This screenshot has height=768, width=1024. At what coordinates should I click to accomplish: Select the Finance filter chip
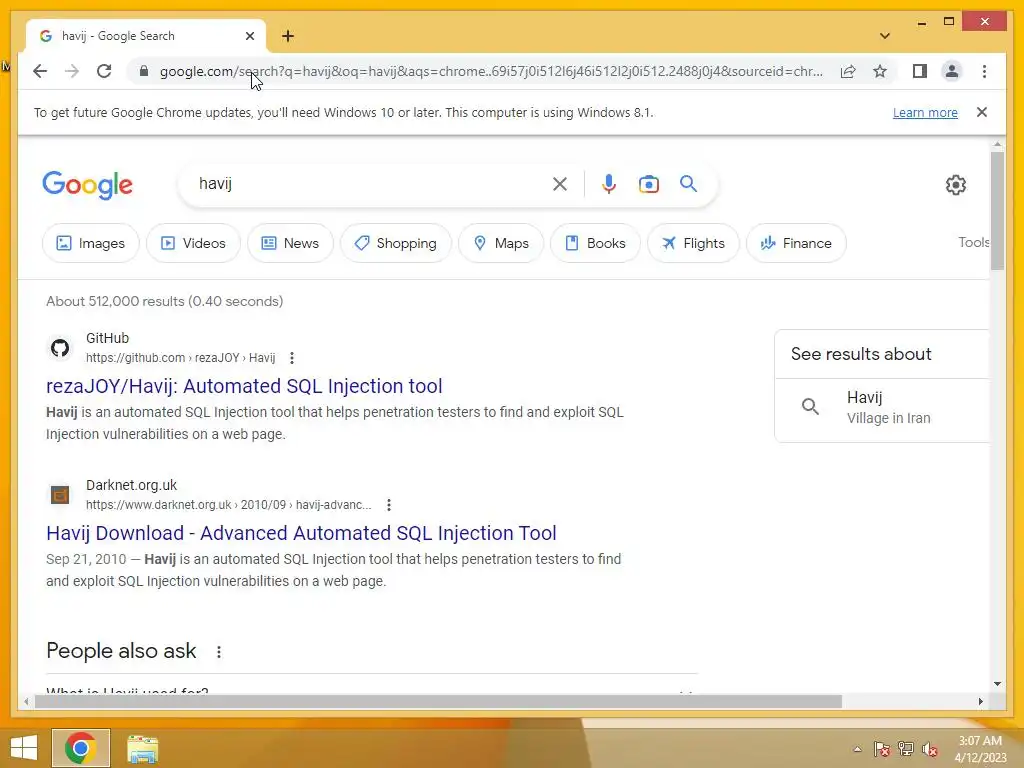(796, 243)
